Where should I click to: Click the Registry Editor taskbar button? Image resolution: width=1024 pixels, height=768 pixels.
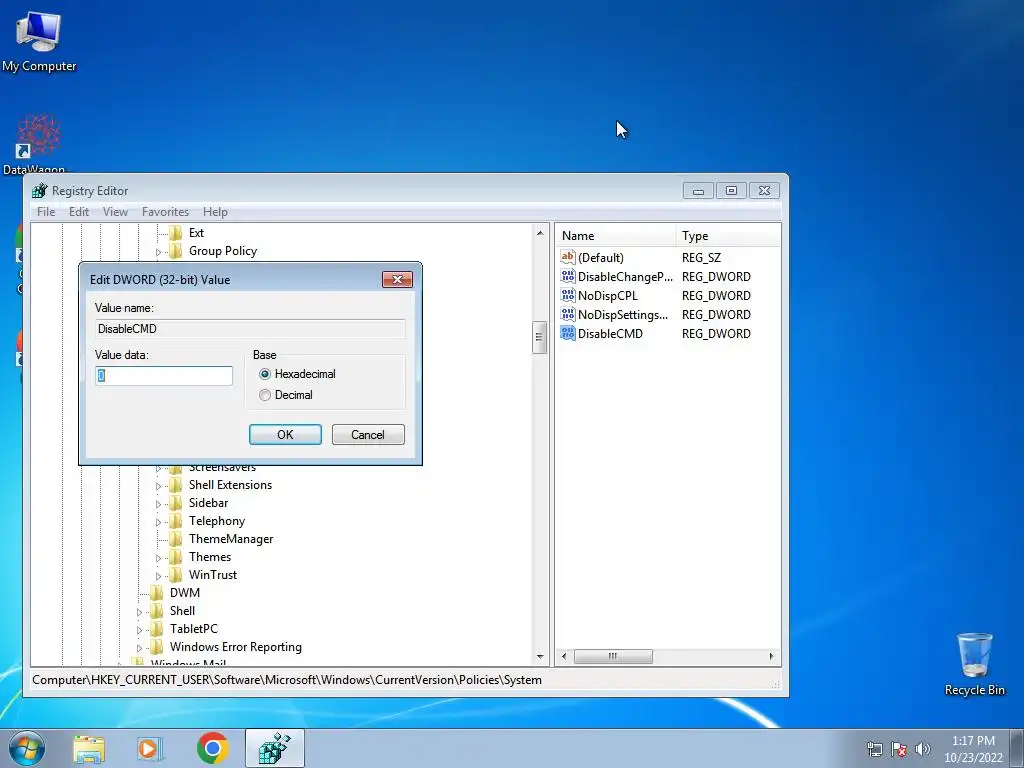(x=274, y=748)
